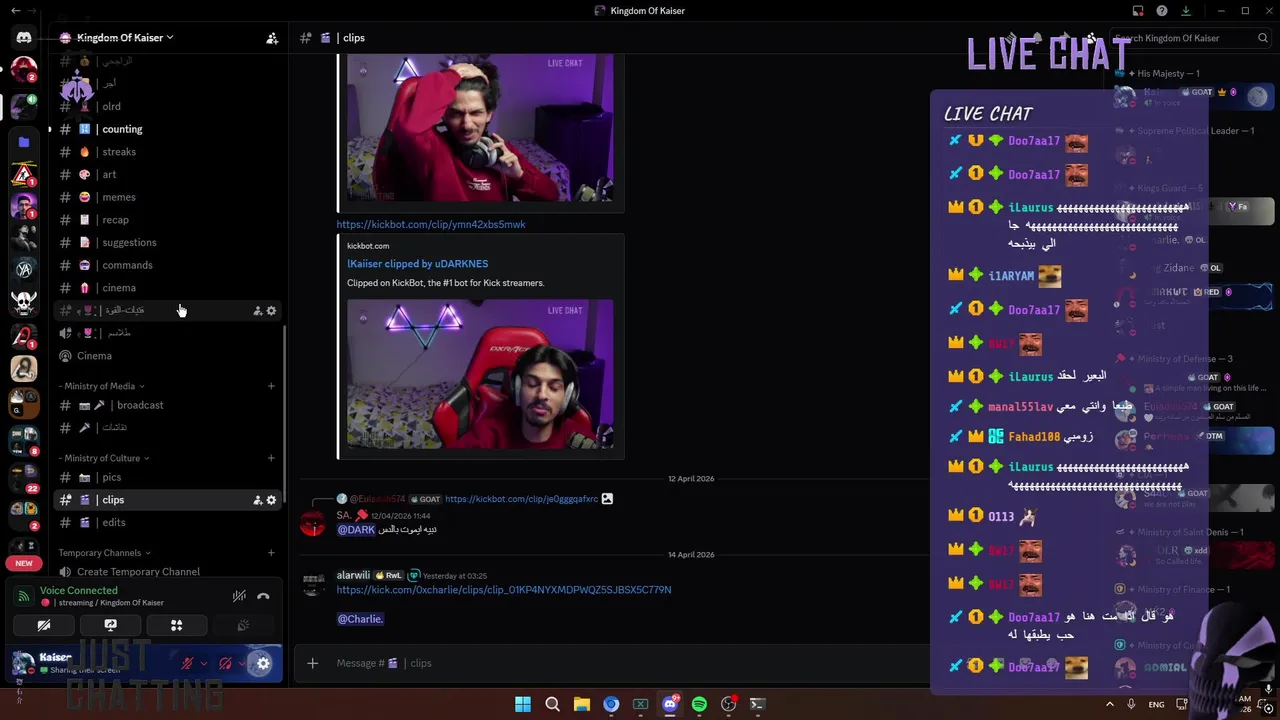Open Spotify from the taskbar
Viewport: 1280px width, 720px height.
point(699,704)
